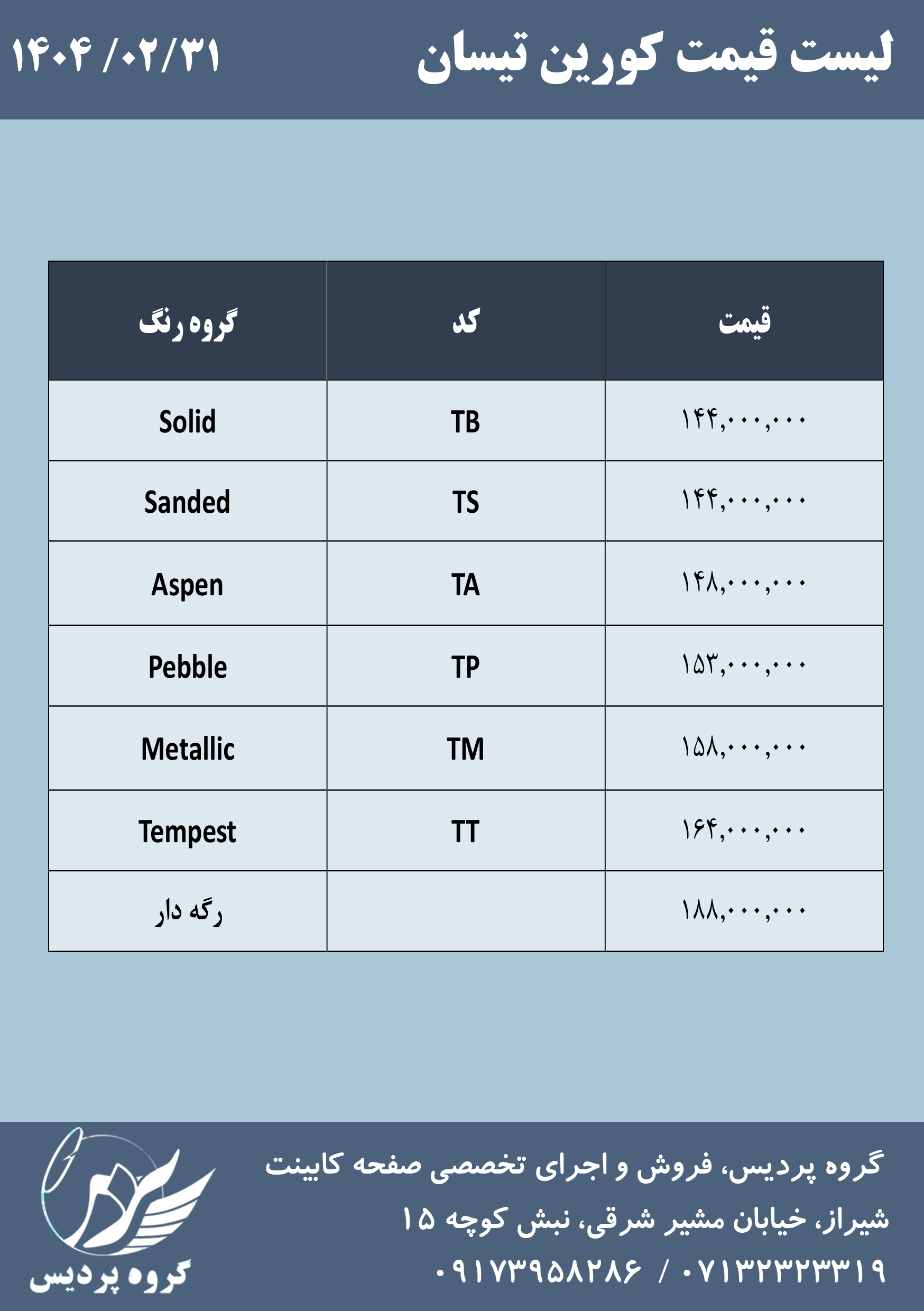Click the TS code cell
This screenshot has width=924, height=1311.
coord(465,501)
